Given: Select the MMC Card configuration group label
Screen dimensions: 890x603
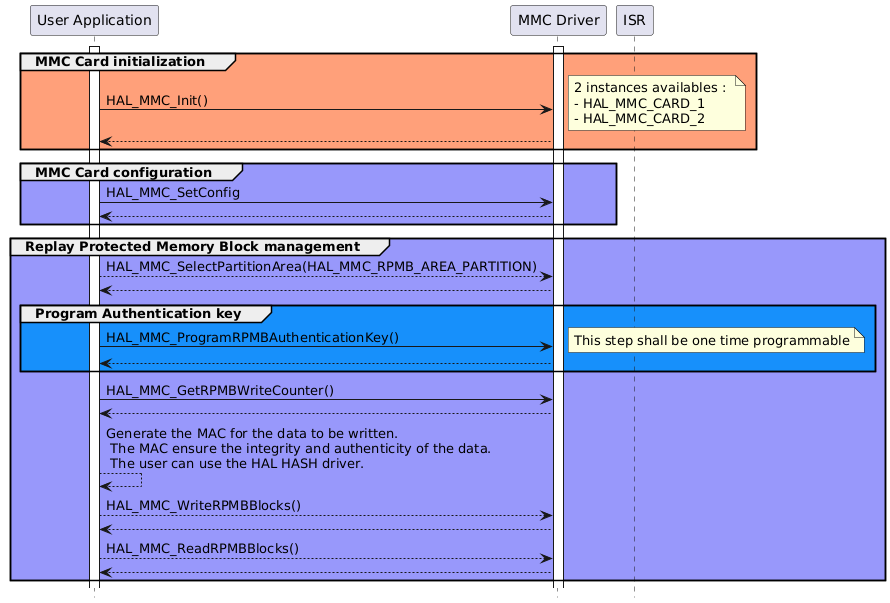Looking at the screenshot, I should [123, 172].
